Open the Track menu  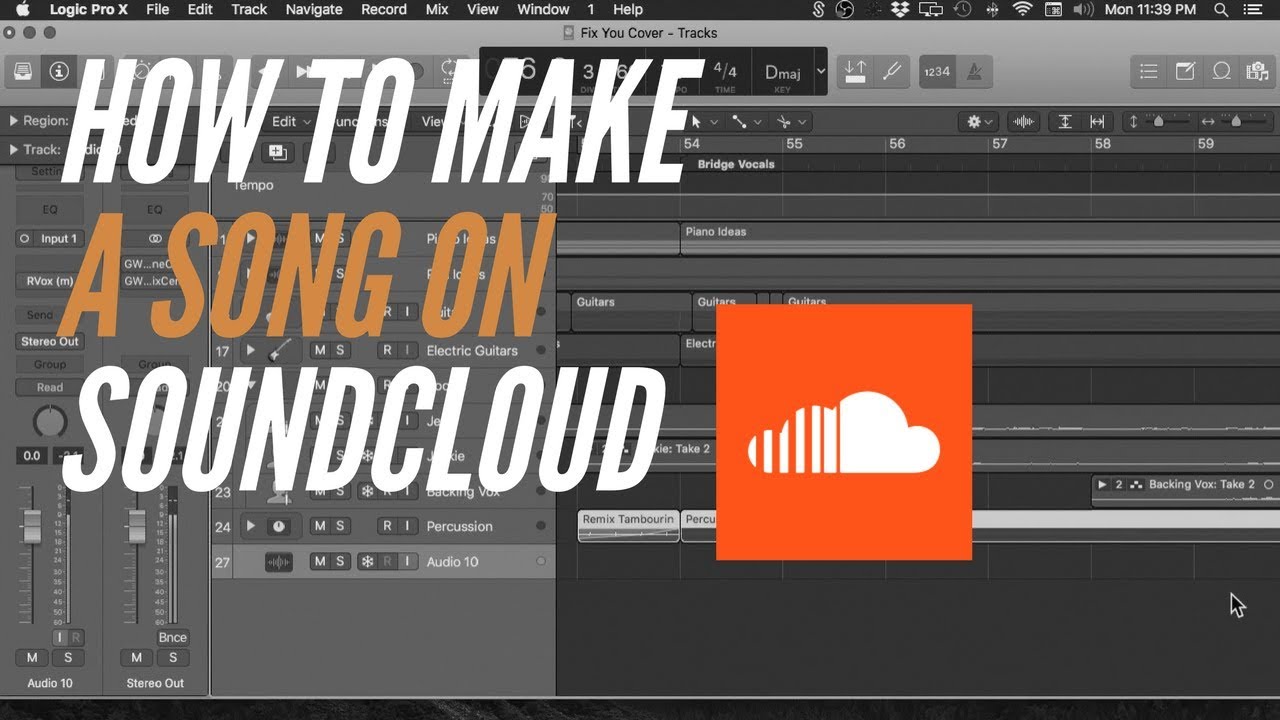[248, 9]
